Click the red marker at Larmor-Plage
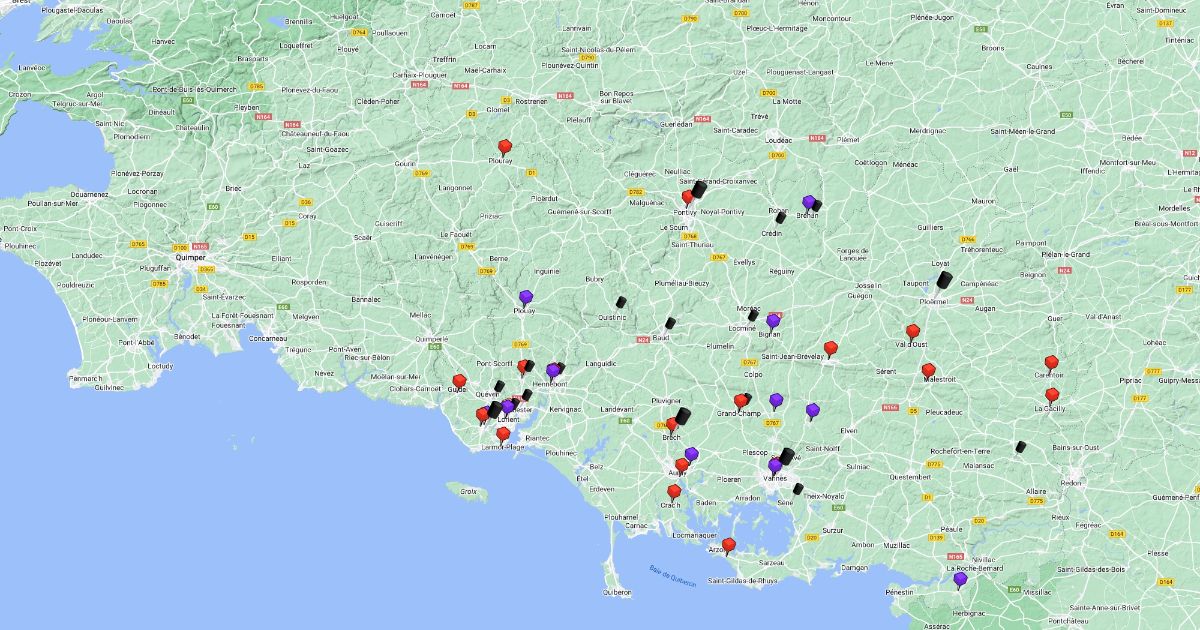 (x=503, y=434)
